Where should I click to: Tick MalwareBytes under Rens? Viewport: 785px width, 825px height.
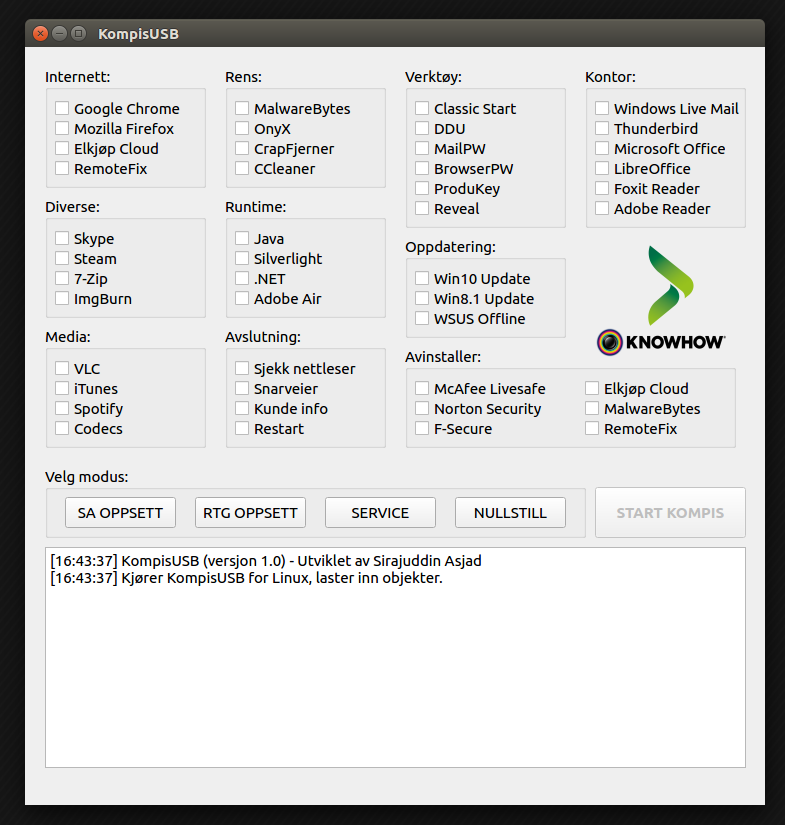(x=242, y=108)
